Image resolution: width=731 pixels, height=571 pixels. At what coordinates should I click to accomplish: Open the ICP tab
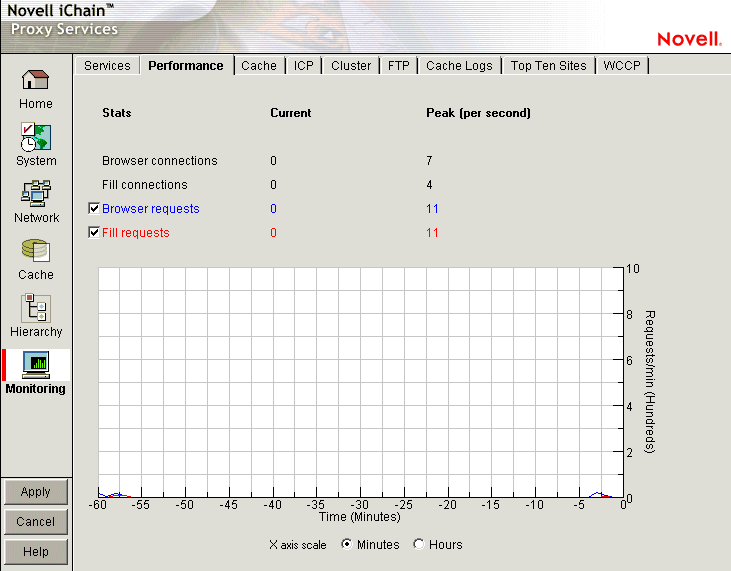303,66
